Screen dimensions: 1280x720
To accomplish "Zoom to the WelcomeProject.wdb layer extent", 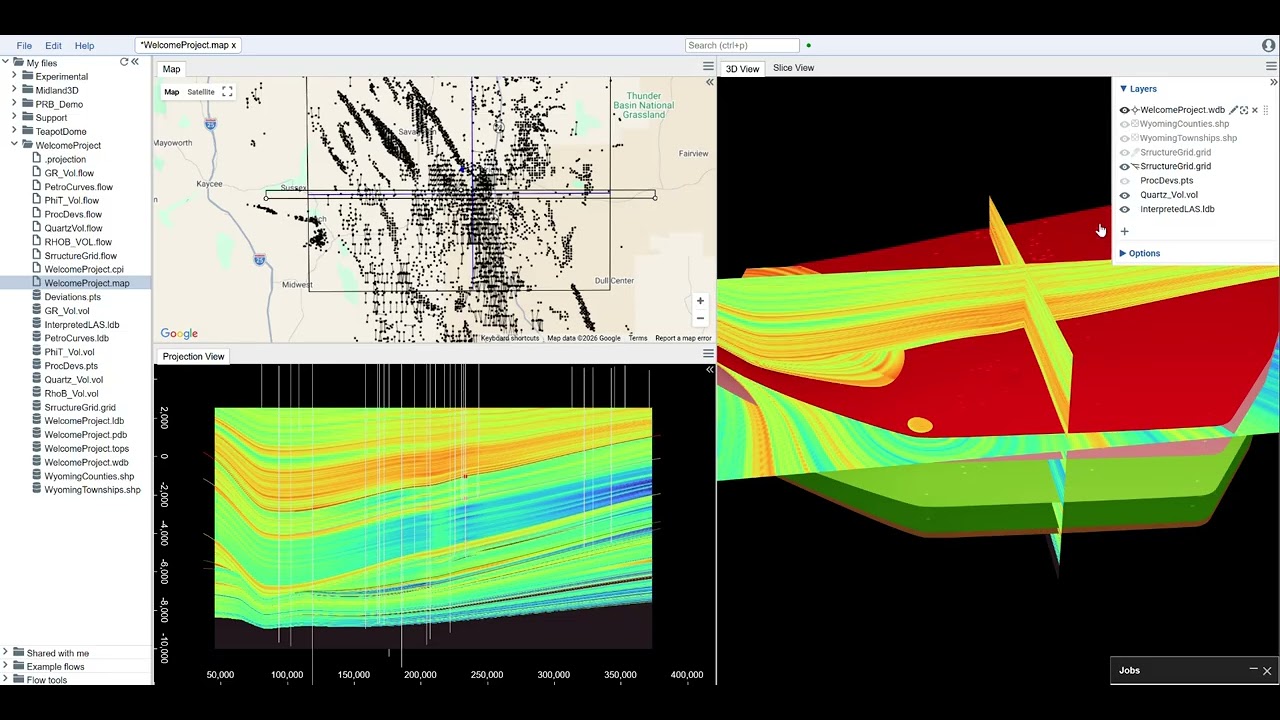I will coord(1244,110).
